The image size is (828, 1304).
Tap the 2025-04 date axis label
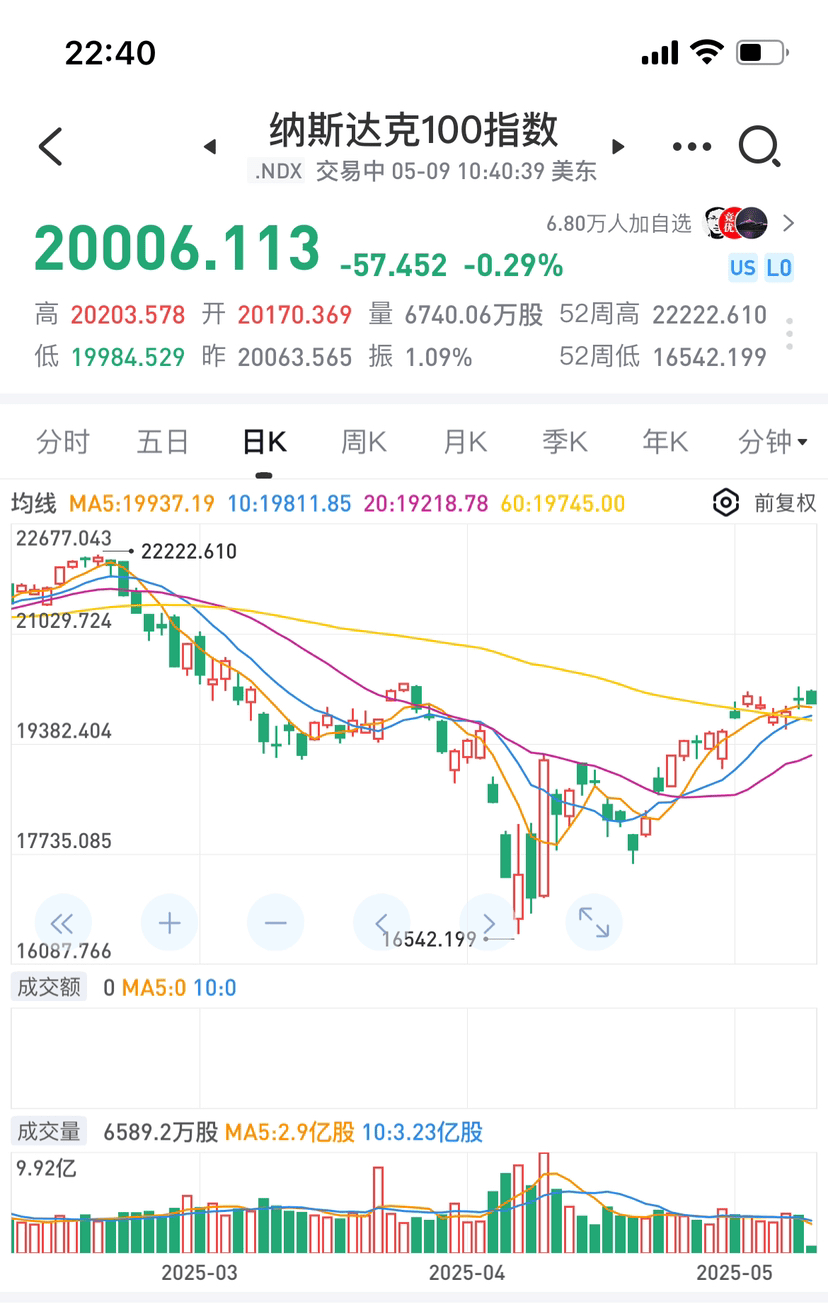(467, 1273)
